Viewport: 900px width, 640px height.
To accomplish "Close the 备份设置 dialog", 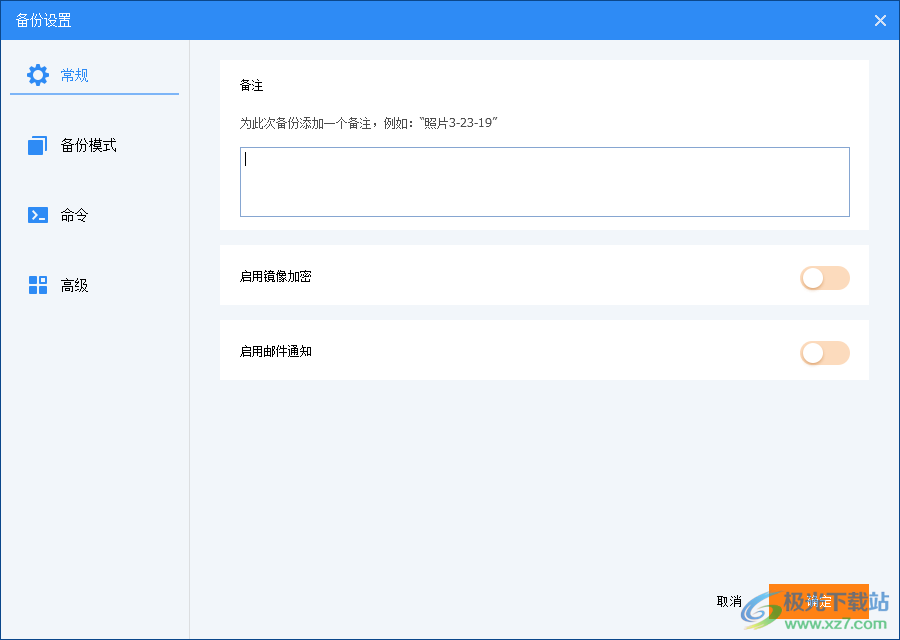I will [880, 21].
